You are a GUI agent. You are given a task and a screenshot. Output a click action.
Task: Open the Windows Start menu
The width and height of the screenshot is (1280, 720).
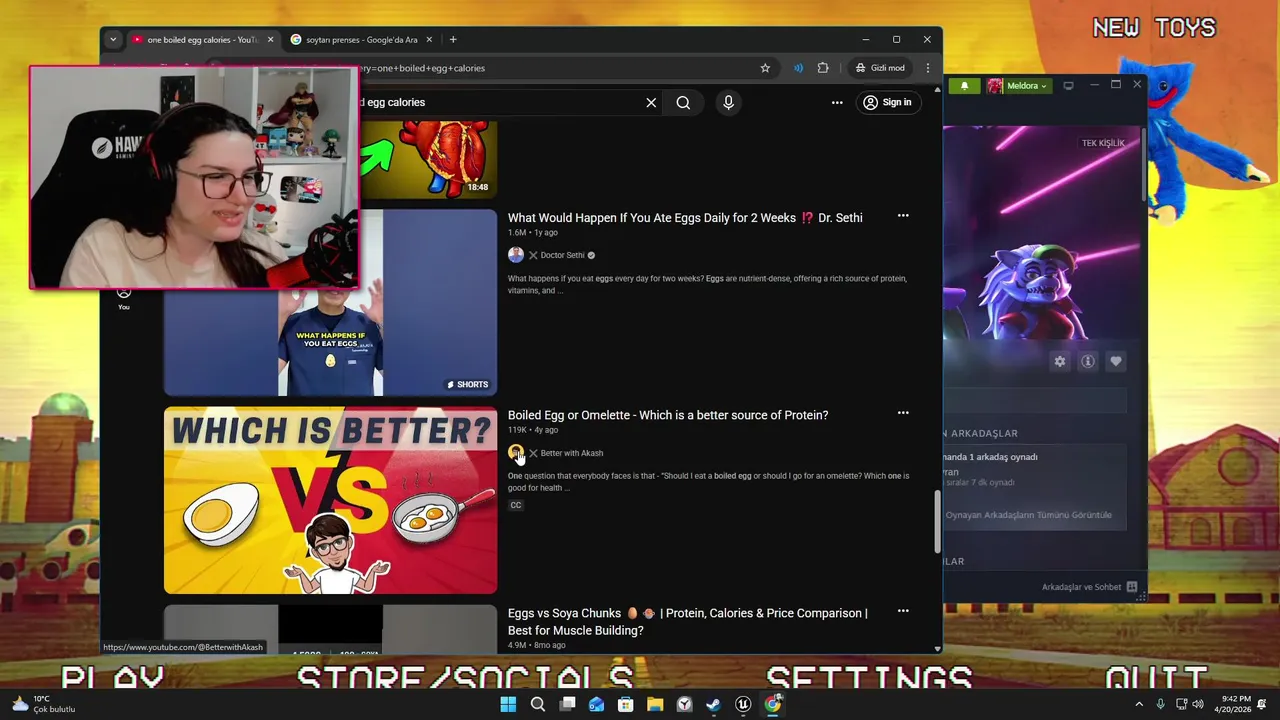click(508, 704)
